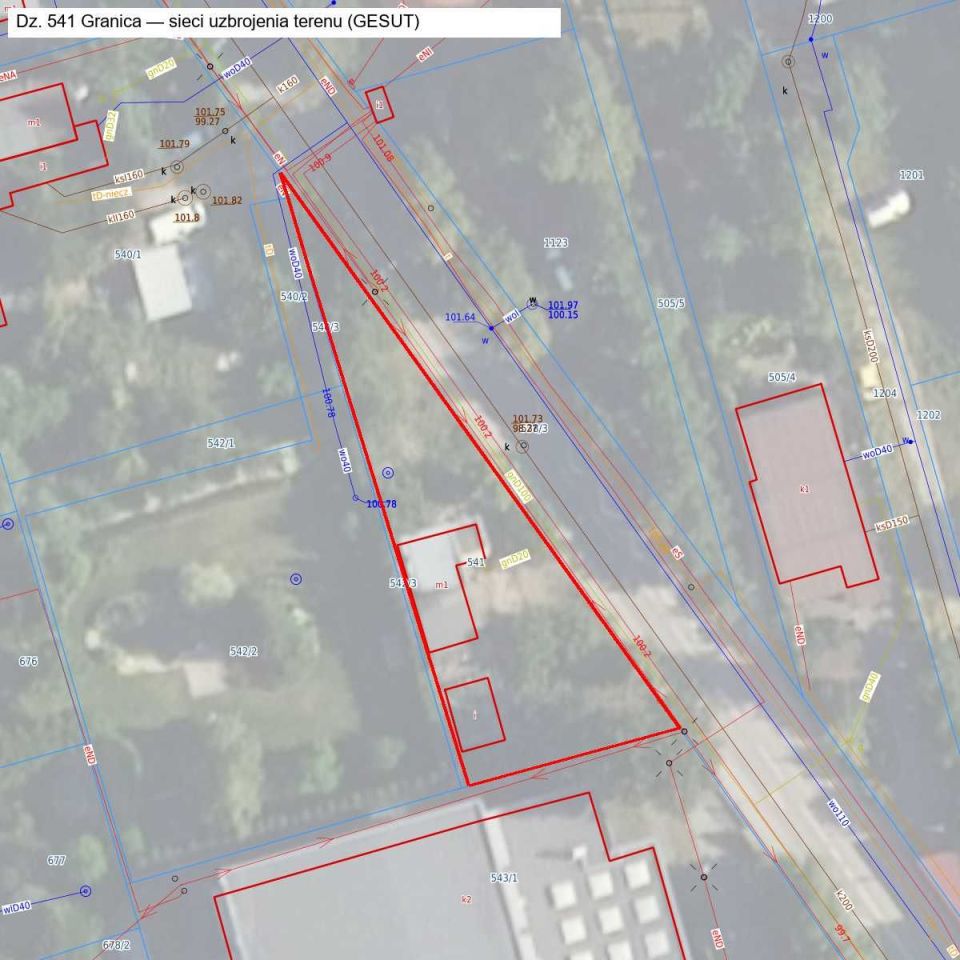Click parcel label 505/4
Image resolution: width=960 pixels, height=960 pixels.
(782, 377)
